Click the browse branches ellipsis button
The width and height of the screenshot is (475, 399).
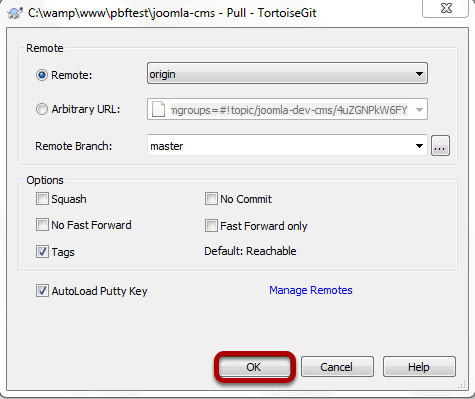point(440,146)
